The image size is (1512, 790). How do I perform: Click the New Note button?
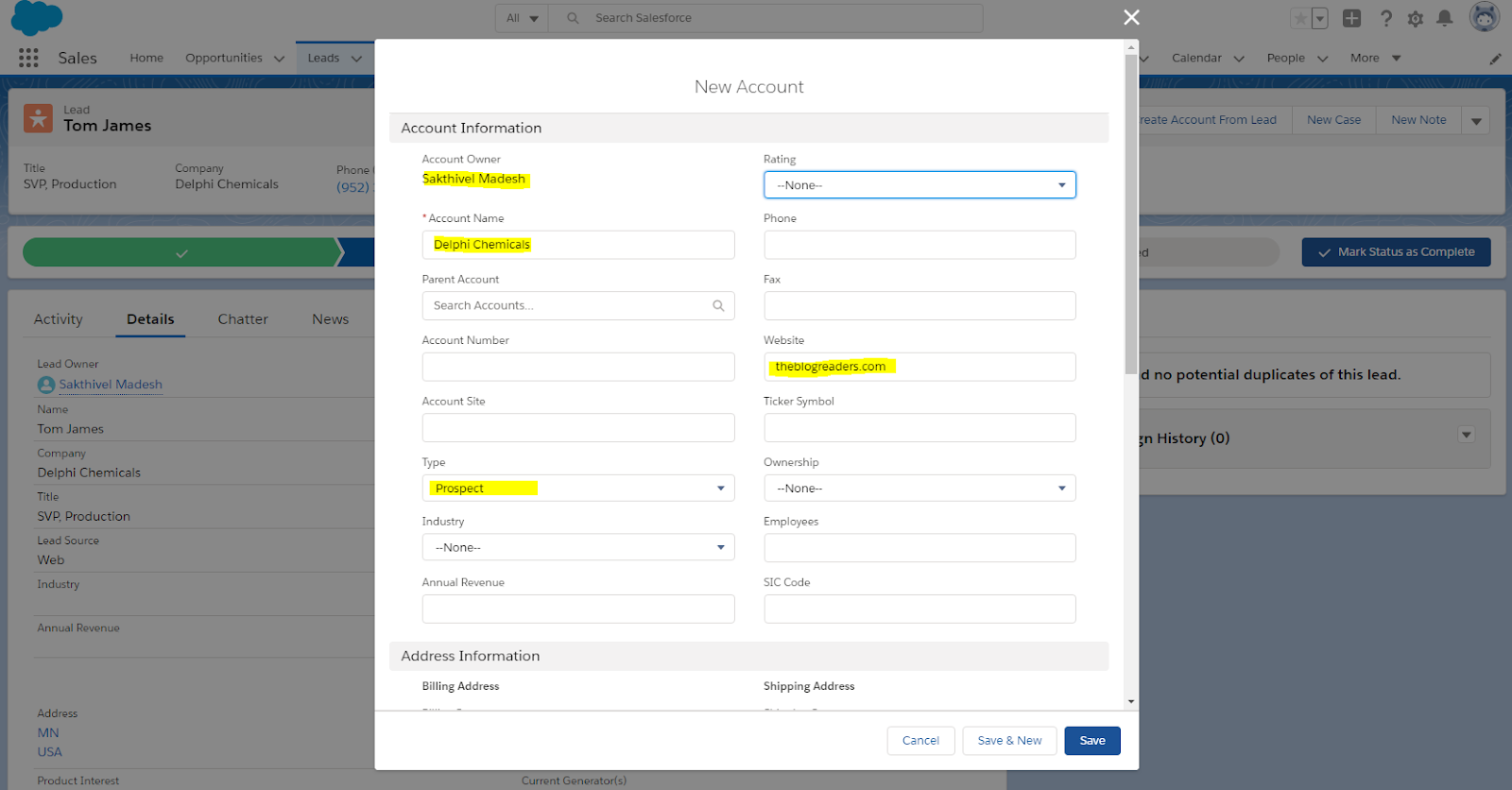click(1418, 120)
